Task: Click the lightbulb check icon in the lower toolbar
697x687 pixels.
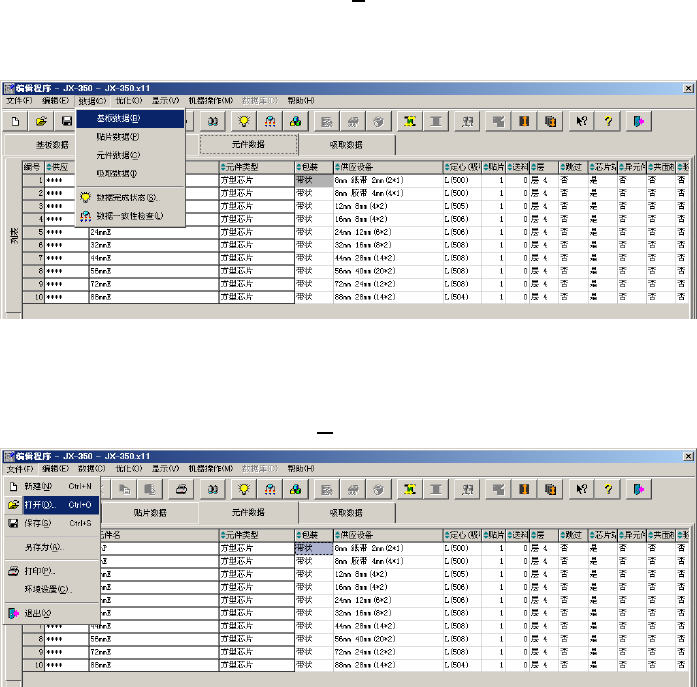Action: pyautogui.click(x=241, y=488)
